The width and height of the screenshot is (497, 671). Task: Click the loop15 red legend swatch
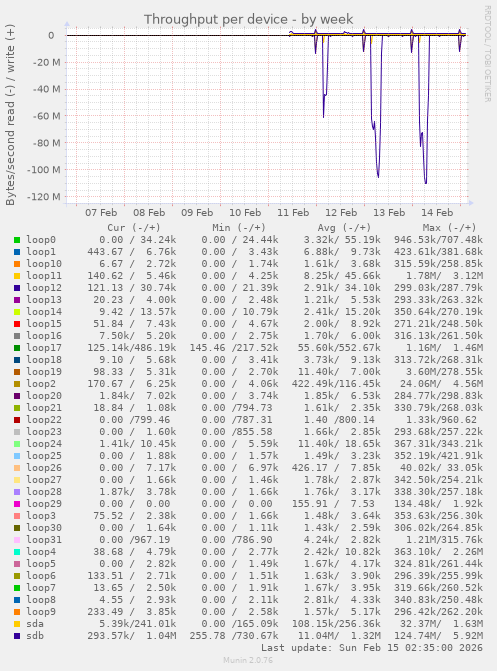(17, 324)
